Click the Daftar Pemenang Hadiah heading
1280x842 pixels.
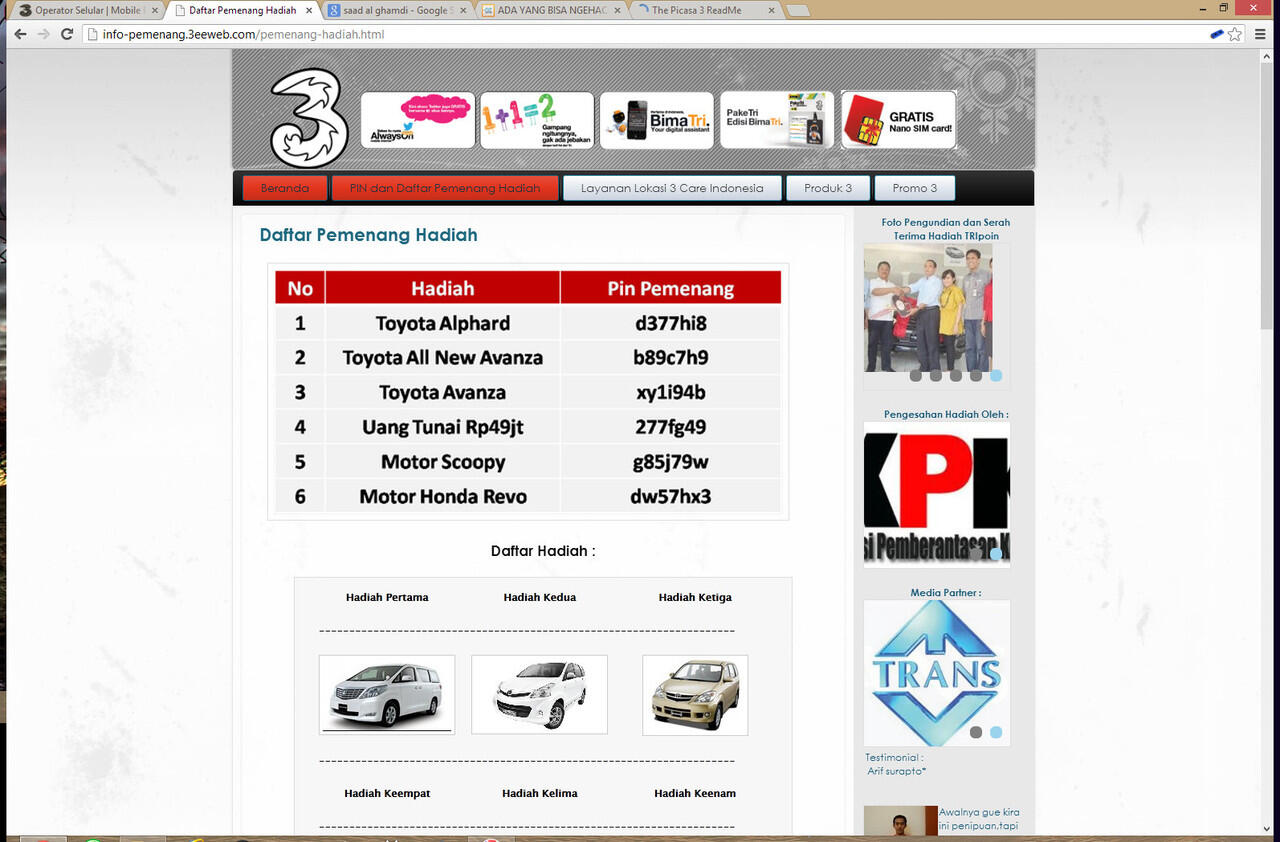point(369,235)
